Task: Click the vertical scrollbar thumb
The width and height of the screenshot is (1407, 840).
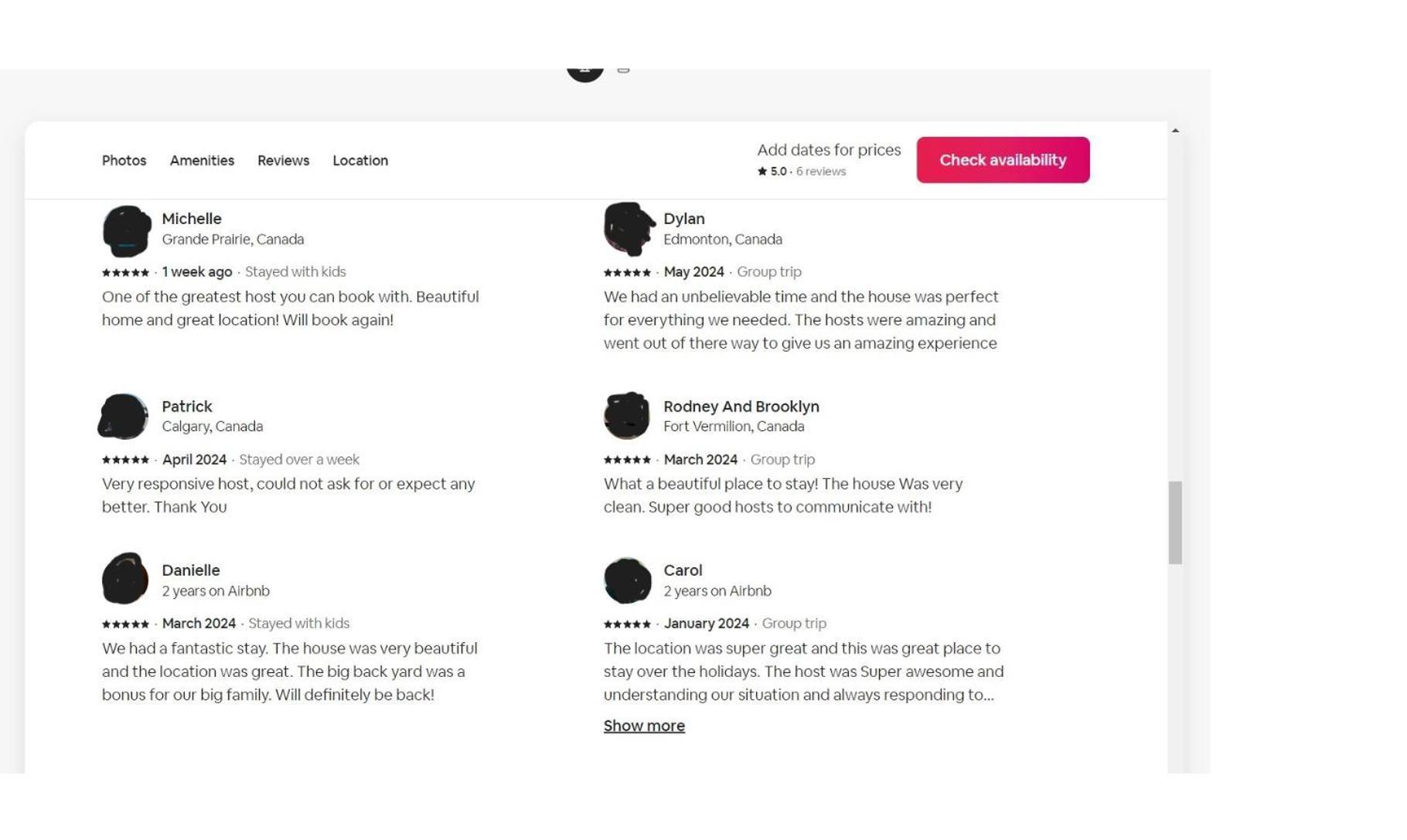Action: [x=1175, y=522]
